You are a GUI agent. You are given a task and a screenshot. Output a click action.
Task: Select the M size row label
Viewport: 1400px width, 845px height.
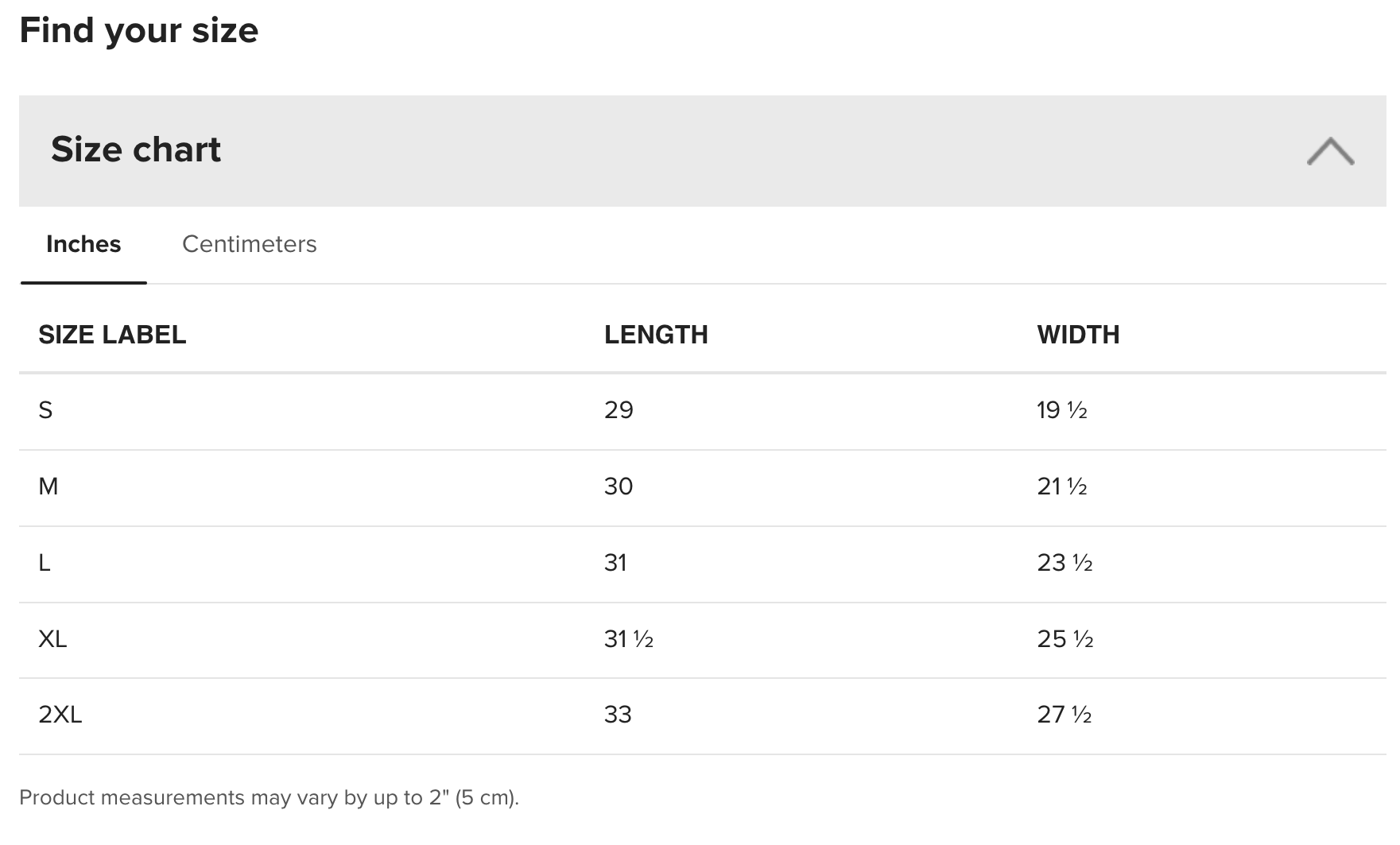click(48, 486)
